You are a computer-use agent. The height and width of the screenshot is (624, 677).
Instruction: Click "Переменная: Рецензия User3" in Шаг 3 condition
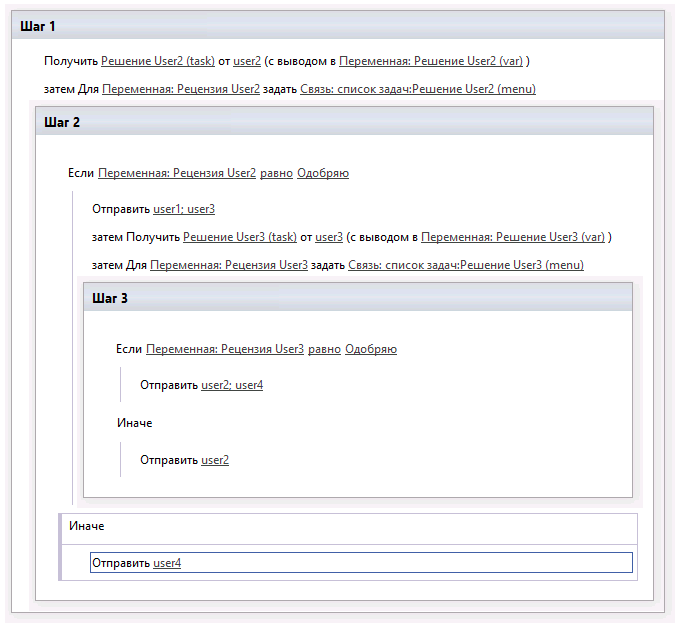225,349
